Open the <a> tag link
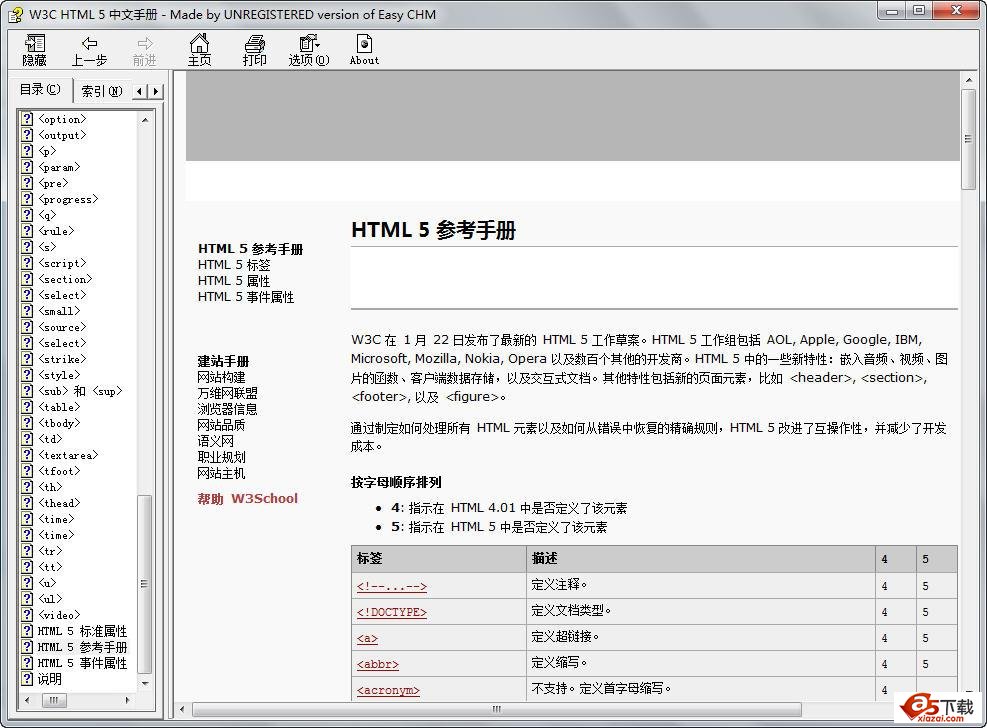The height and width of the screenshot is (728, 987). [x=367, y=638]
